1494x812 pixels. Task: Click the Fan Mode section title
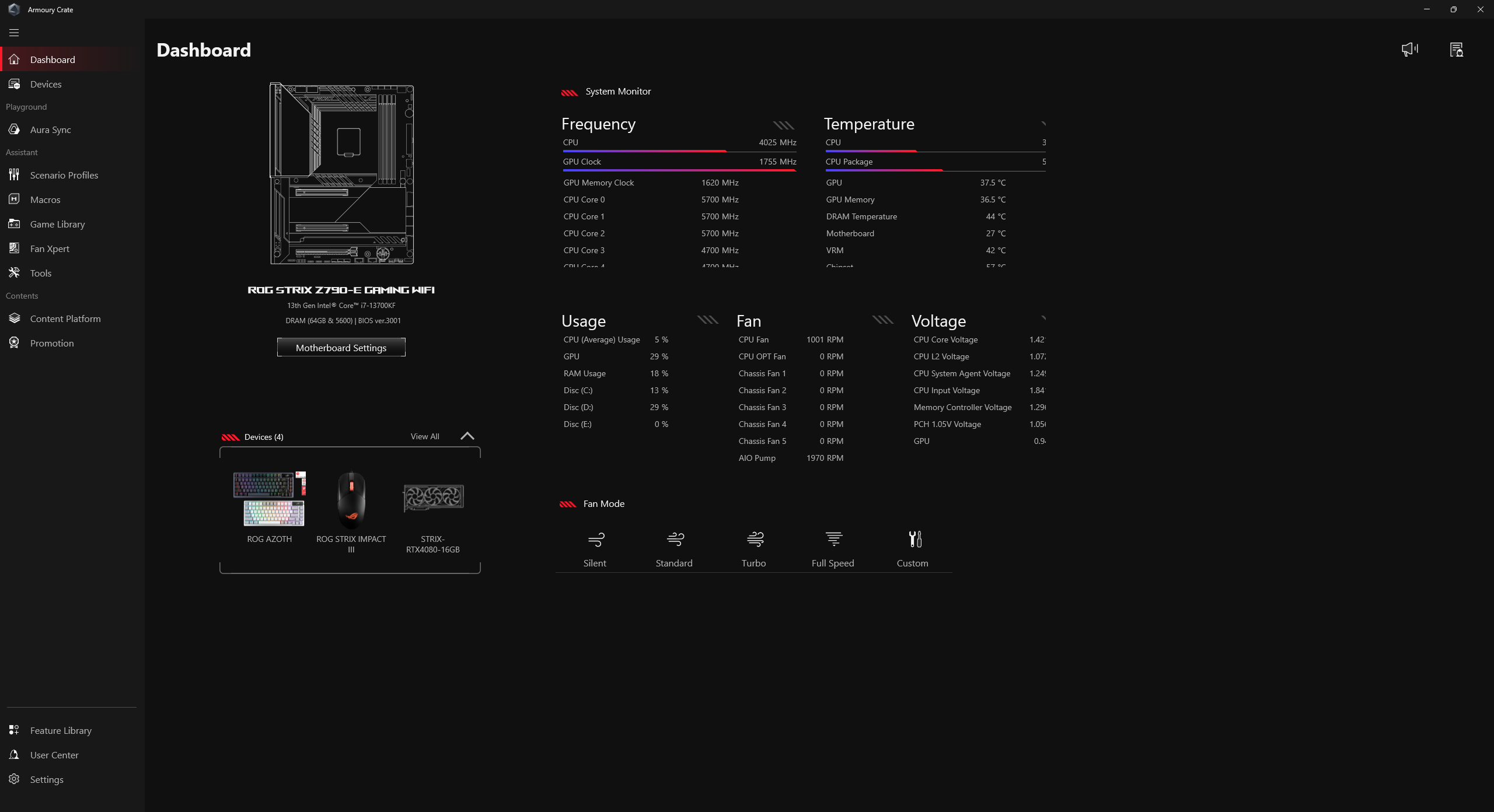click(604, 504)
